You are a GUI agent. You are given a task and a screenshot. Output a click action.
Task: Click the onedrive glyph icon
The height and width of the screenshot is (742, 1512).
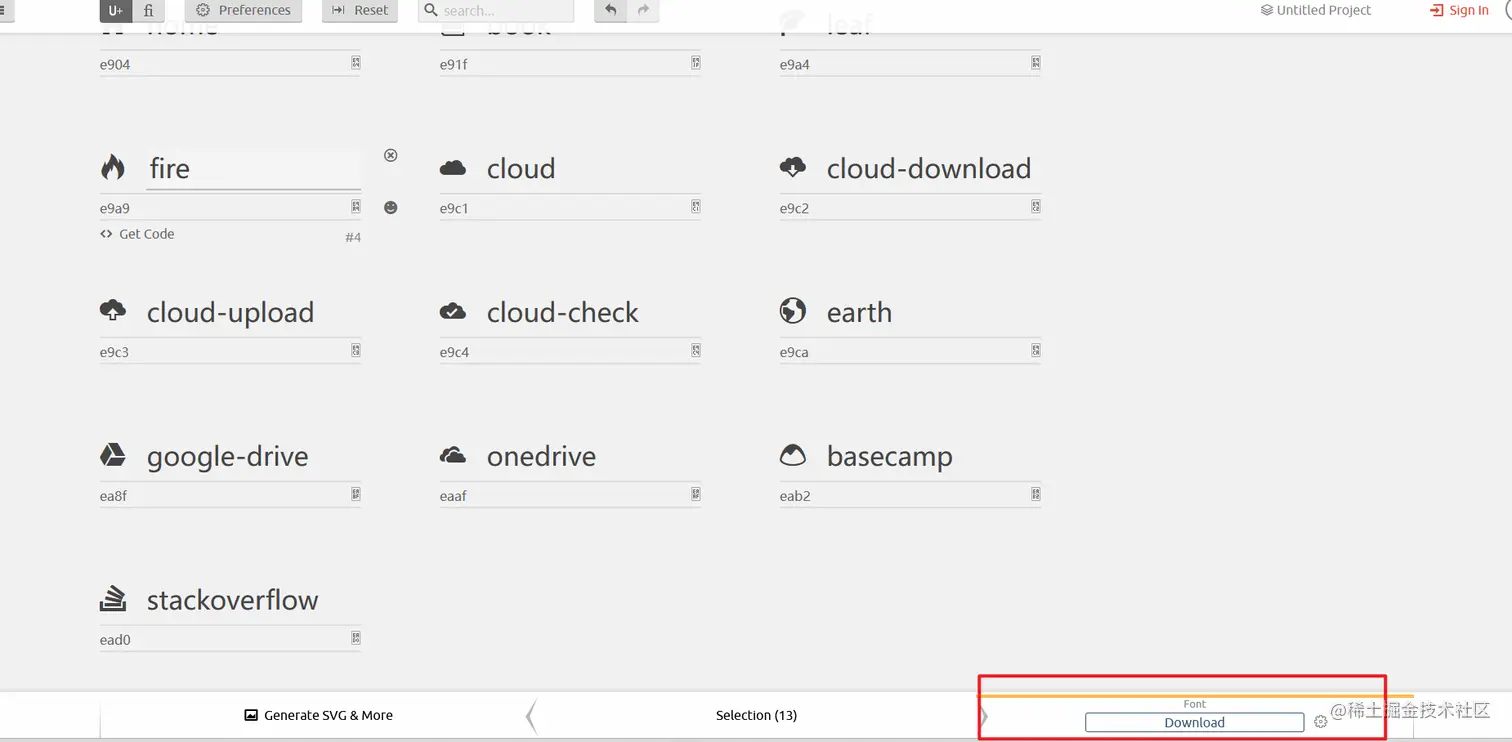click(x=453, y=455)
